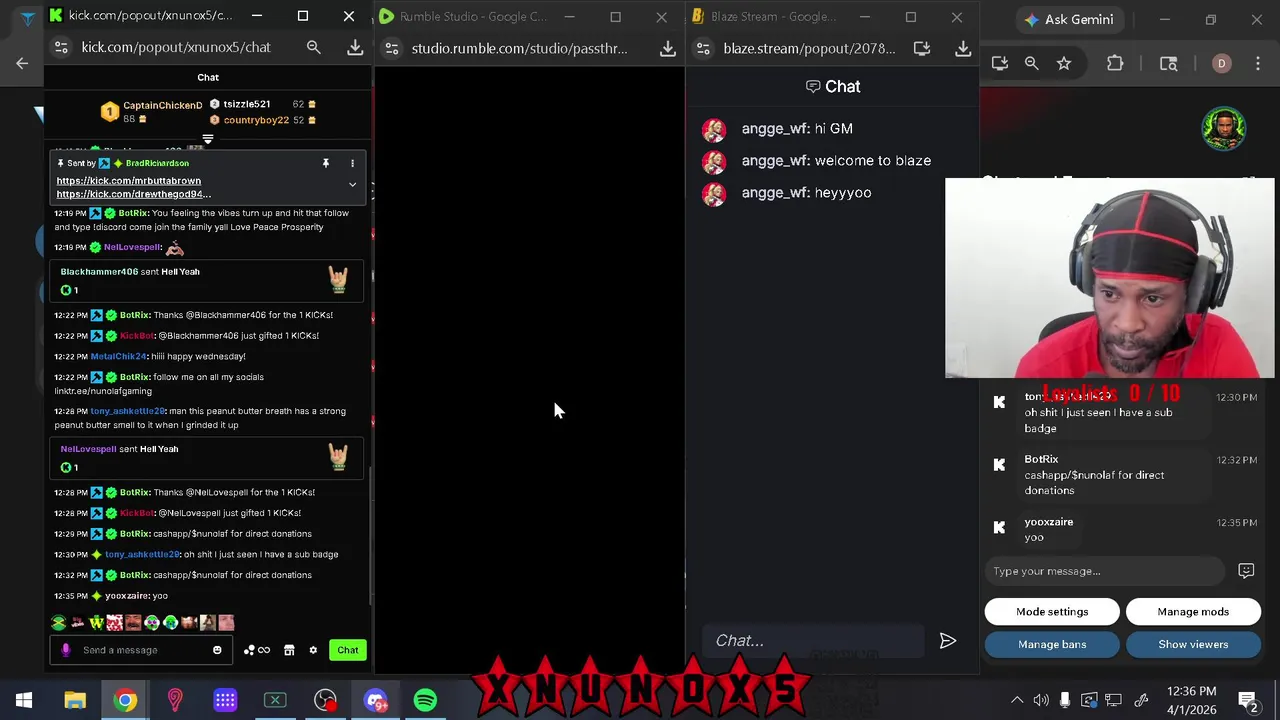This screenshot has width=1280, height=720.
Task: Open taskbar volume control
Action: pyautogui.click(x=1041, y=700)
